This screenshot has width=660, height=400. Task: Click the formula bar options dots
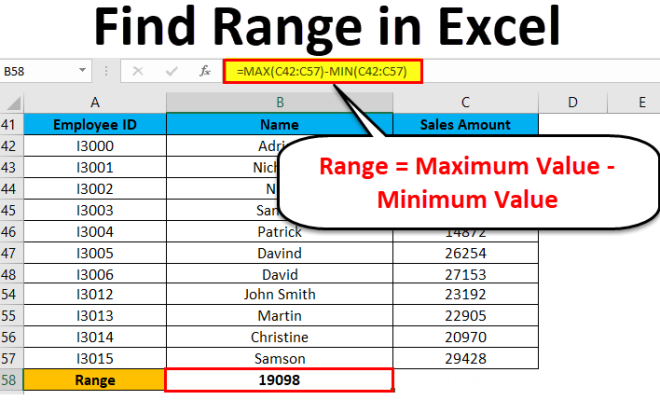point(106,71)
